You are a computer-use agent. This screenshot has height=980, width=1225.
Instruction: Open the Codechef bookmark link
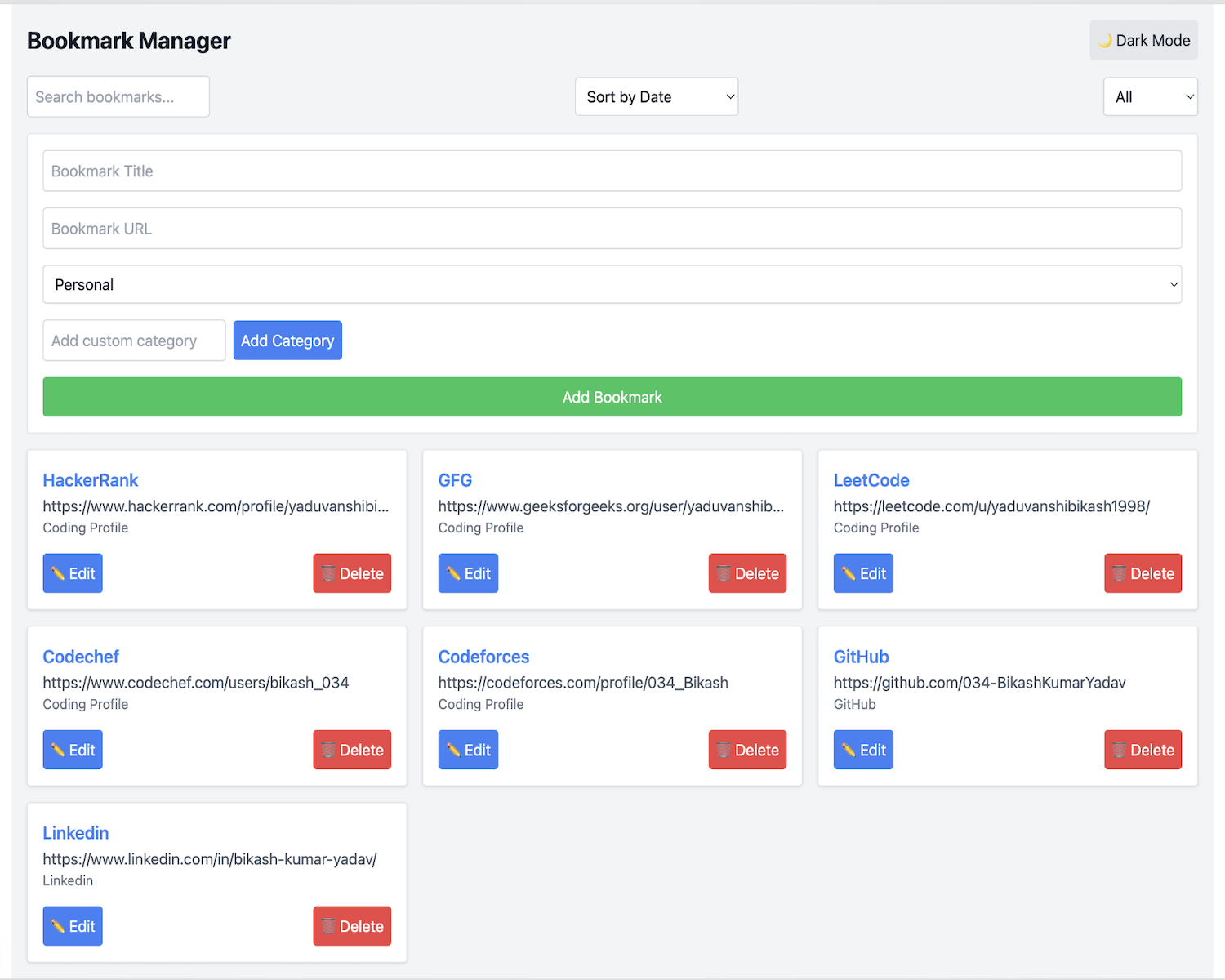(x=81, y=657)
